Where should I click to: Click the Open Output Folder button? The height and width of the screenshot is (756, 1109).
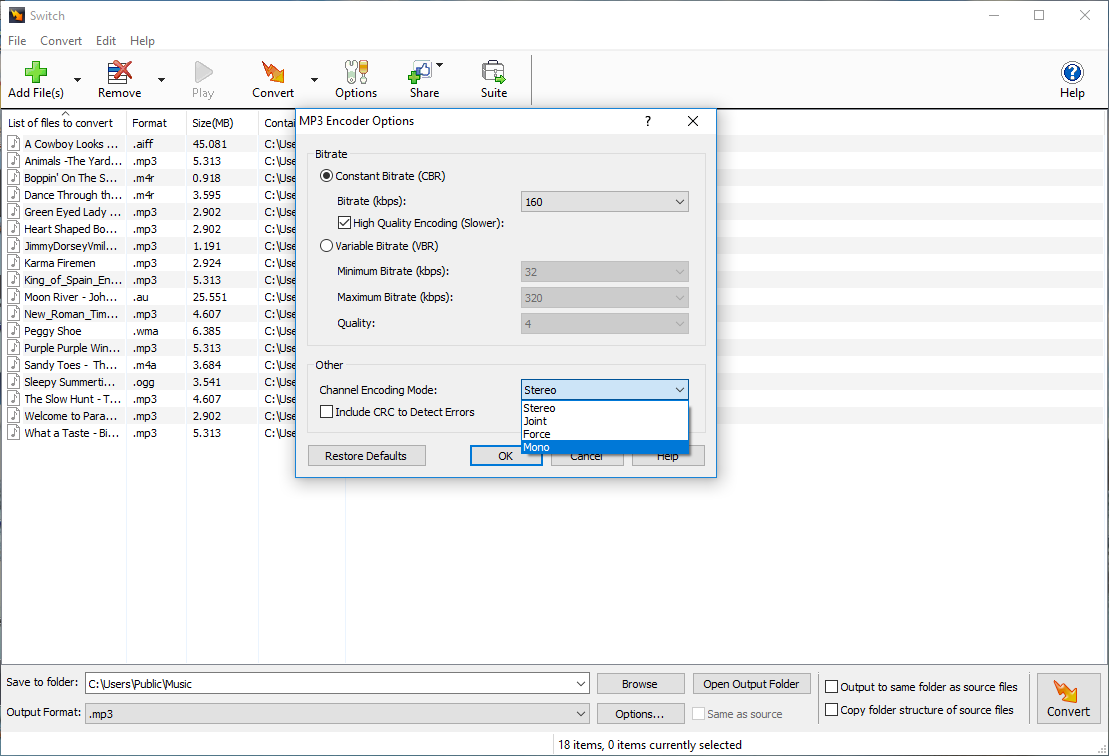pos(751,683)
